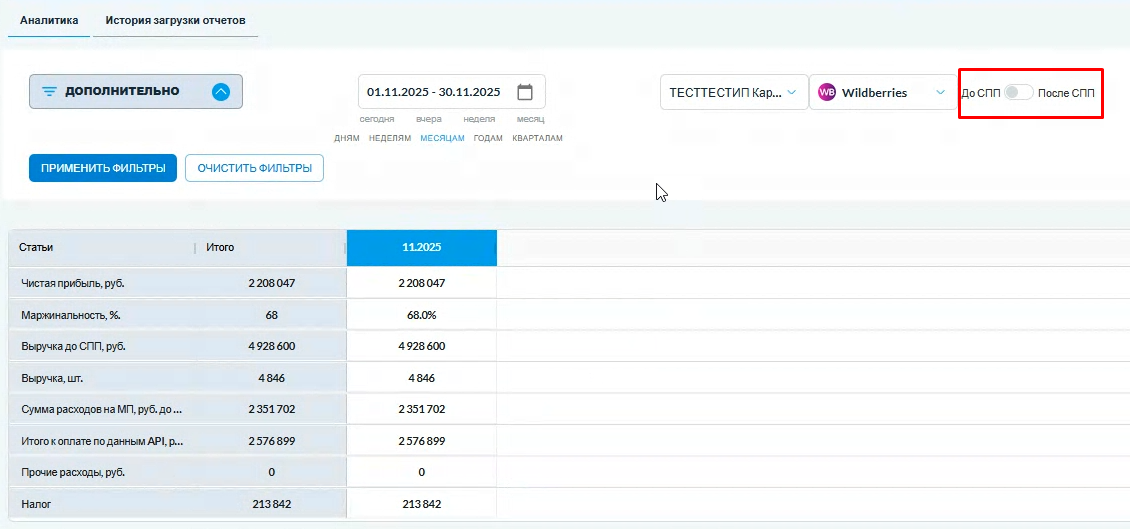Group data by Неделям
Screen dimensions: 1130x529
click(390, 138)
